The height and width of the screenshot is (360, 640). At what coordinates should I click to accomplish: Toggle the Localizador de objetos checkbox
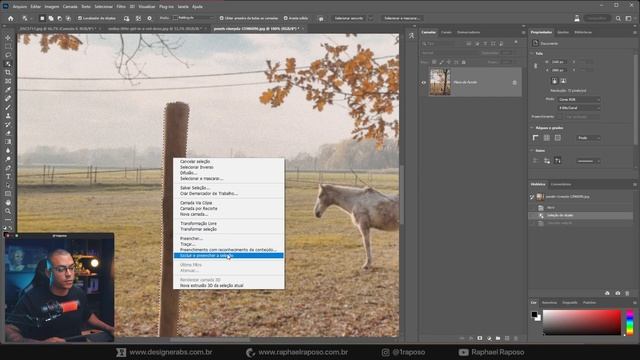click(x=80, y=18)
